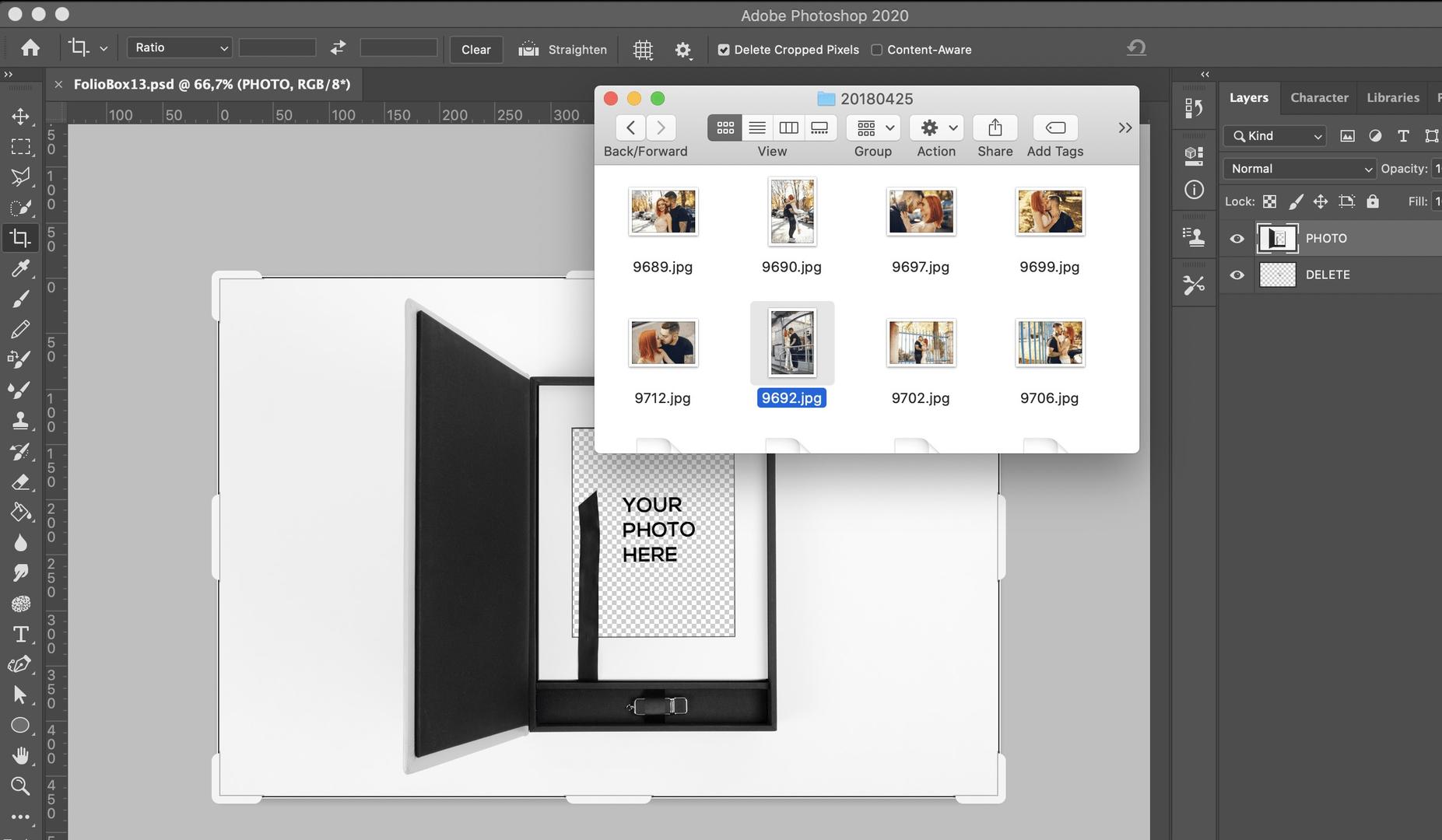Select the Move tool
Viewport: 1442px width, 840px height.
(x=20, y=117)
